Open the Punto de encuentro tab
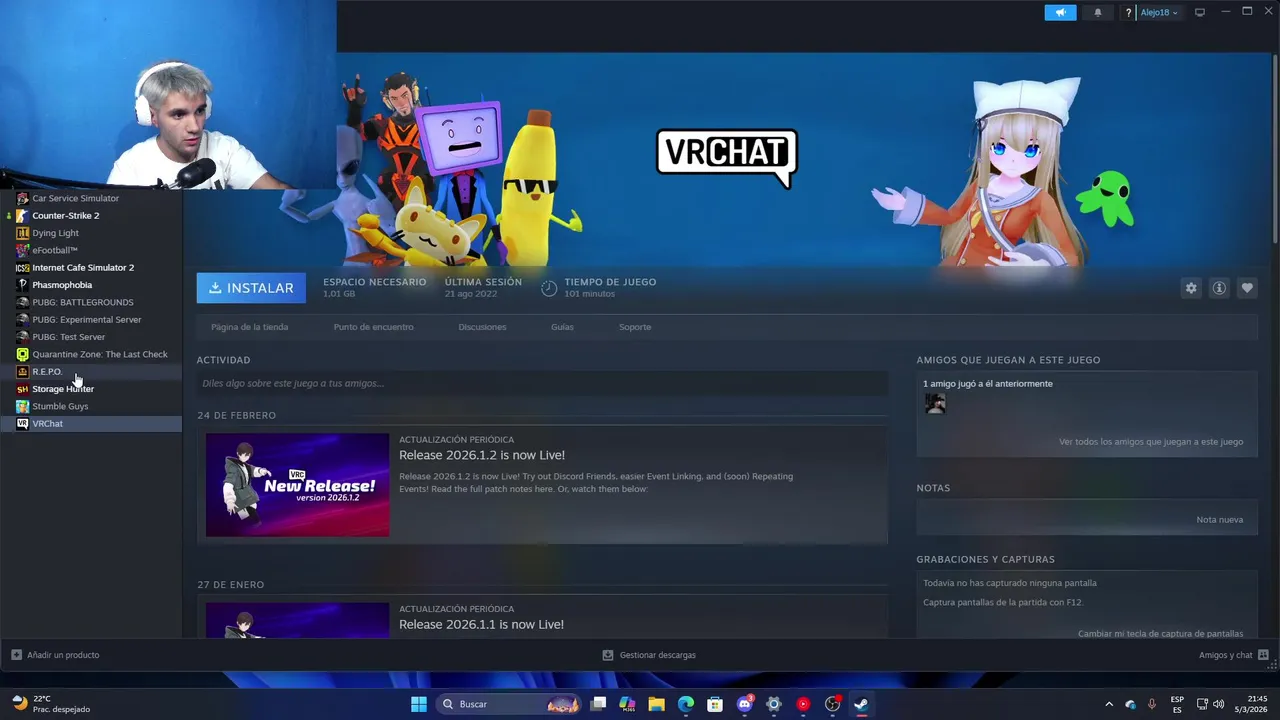Screen dimensions: 1280x720 [373, 327]
